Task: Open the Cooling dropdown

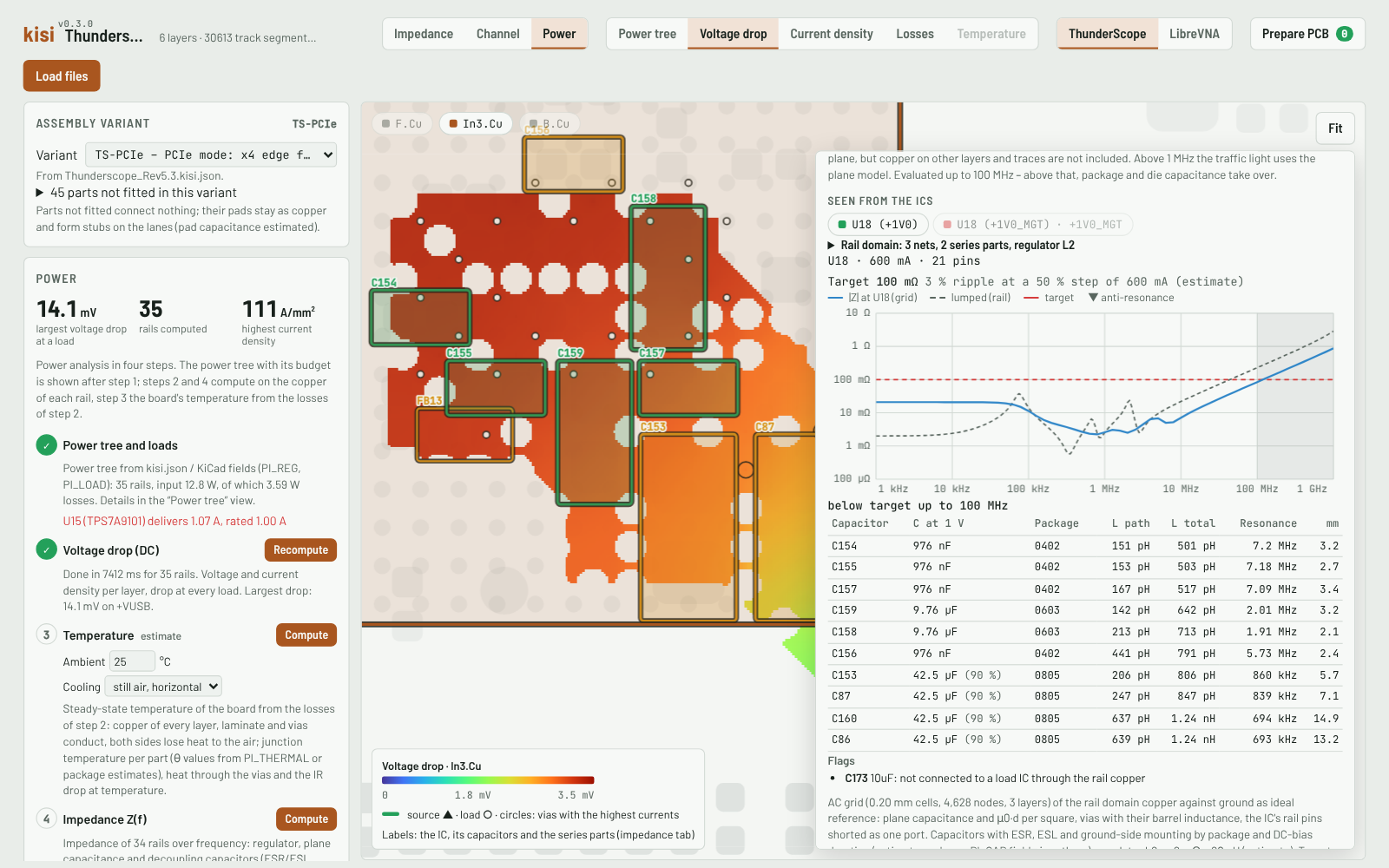Action: click(163, 687)
